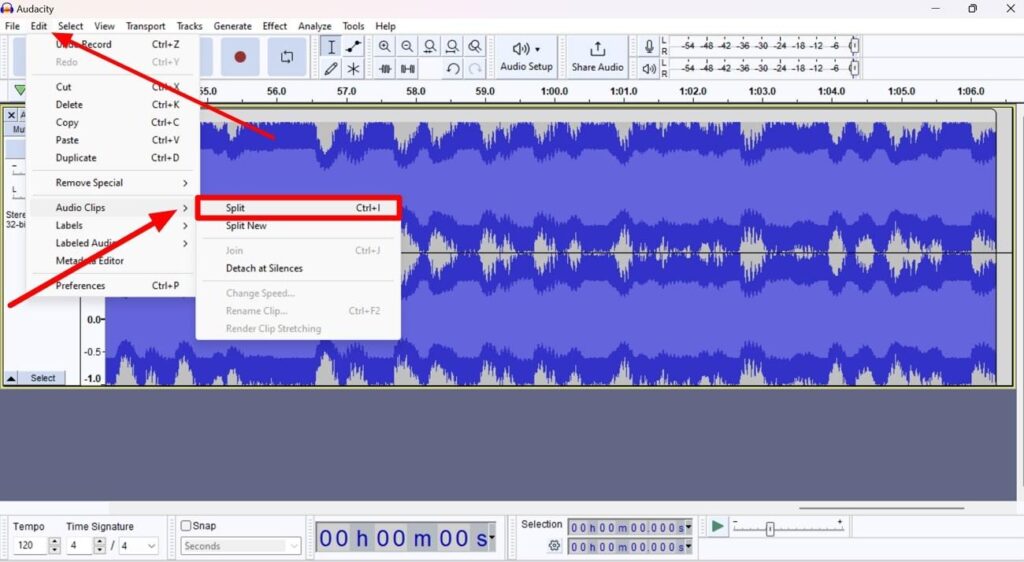
Task: Click the Zoom Toggle icon
Action: coord(475,46)
